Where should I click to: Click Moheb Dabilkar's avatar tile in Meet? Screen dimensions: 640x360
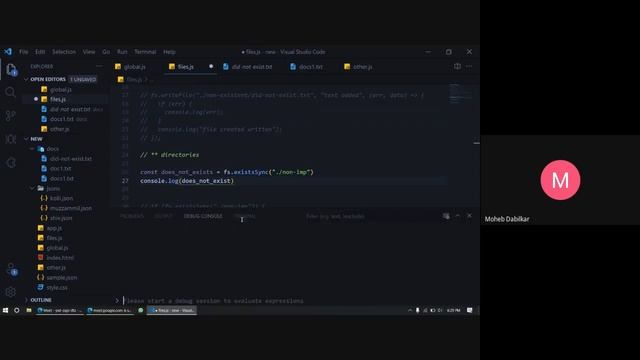tap(560, 180)
